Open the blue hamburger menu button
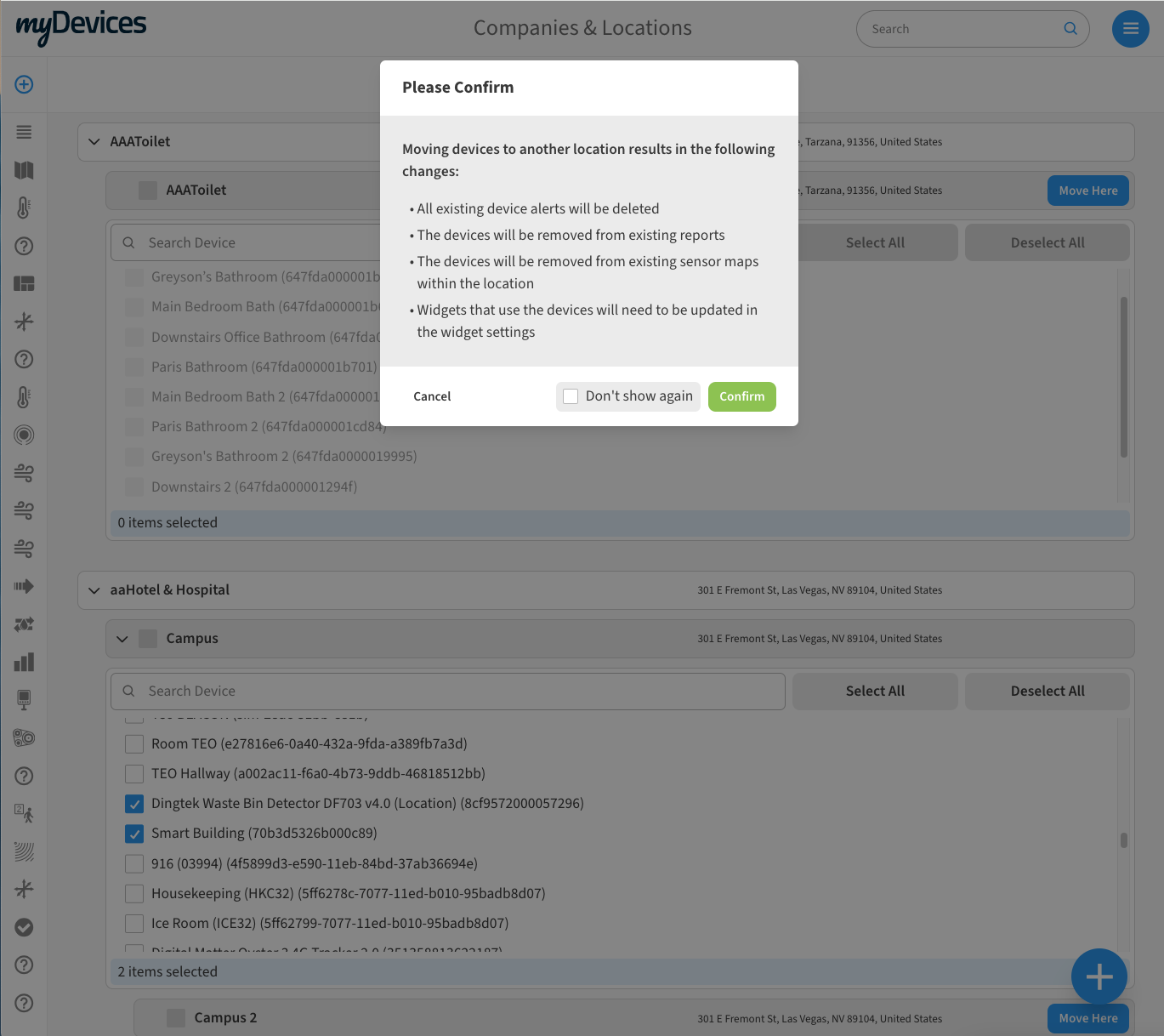This screenshot has height=1036, width=1164. click(x=1130, y=29)
